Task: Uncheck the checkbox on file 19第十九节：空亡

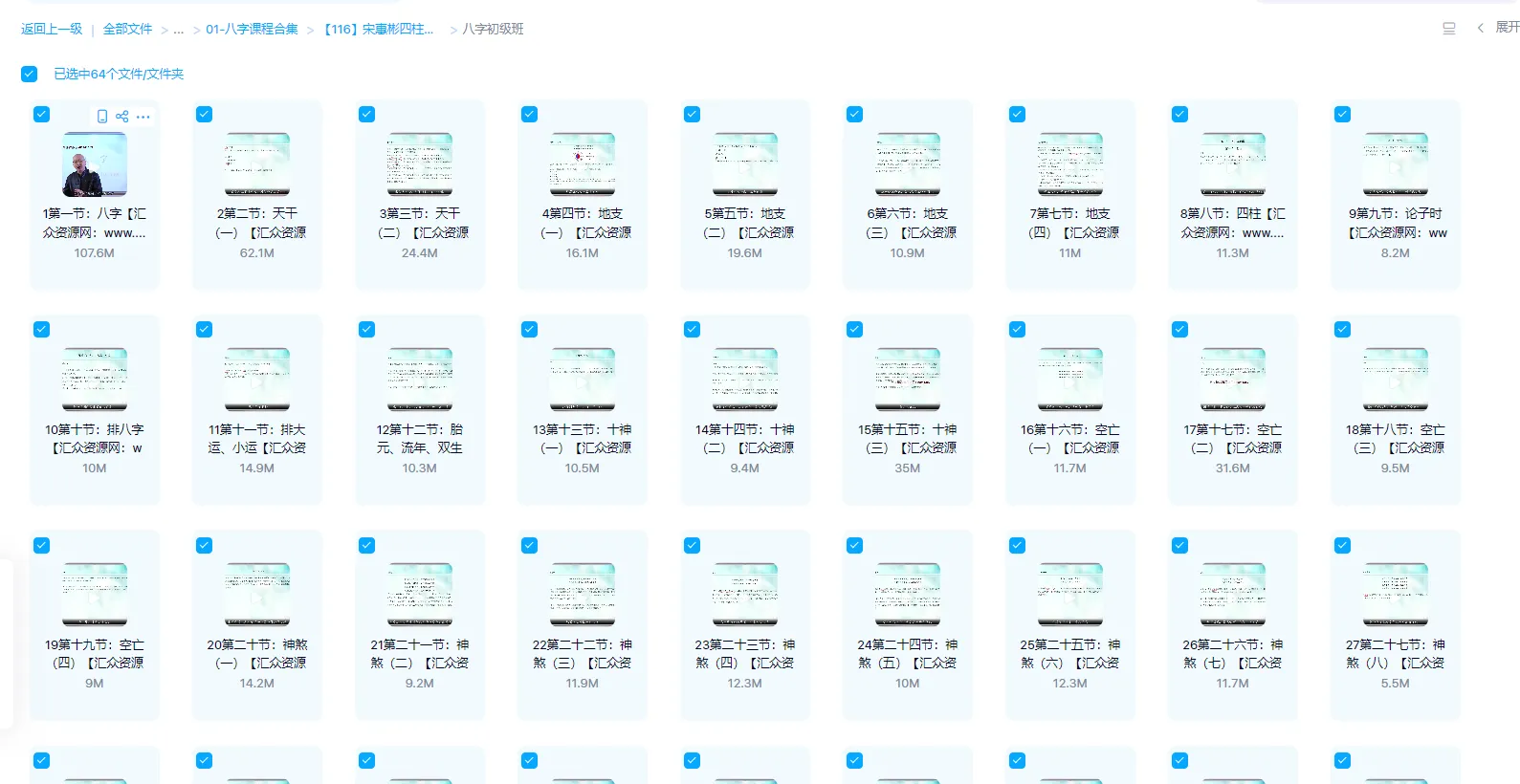Action: [41, 545]
